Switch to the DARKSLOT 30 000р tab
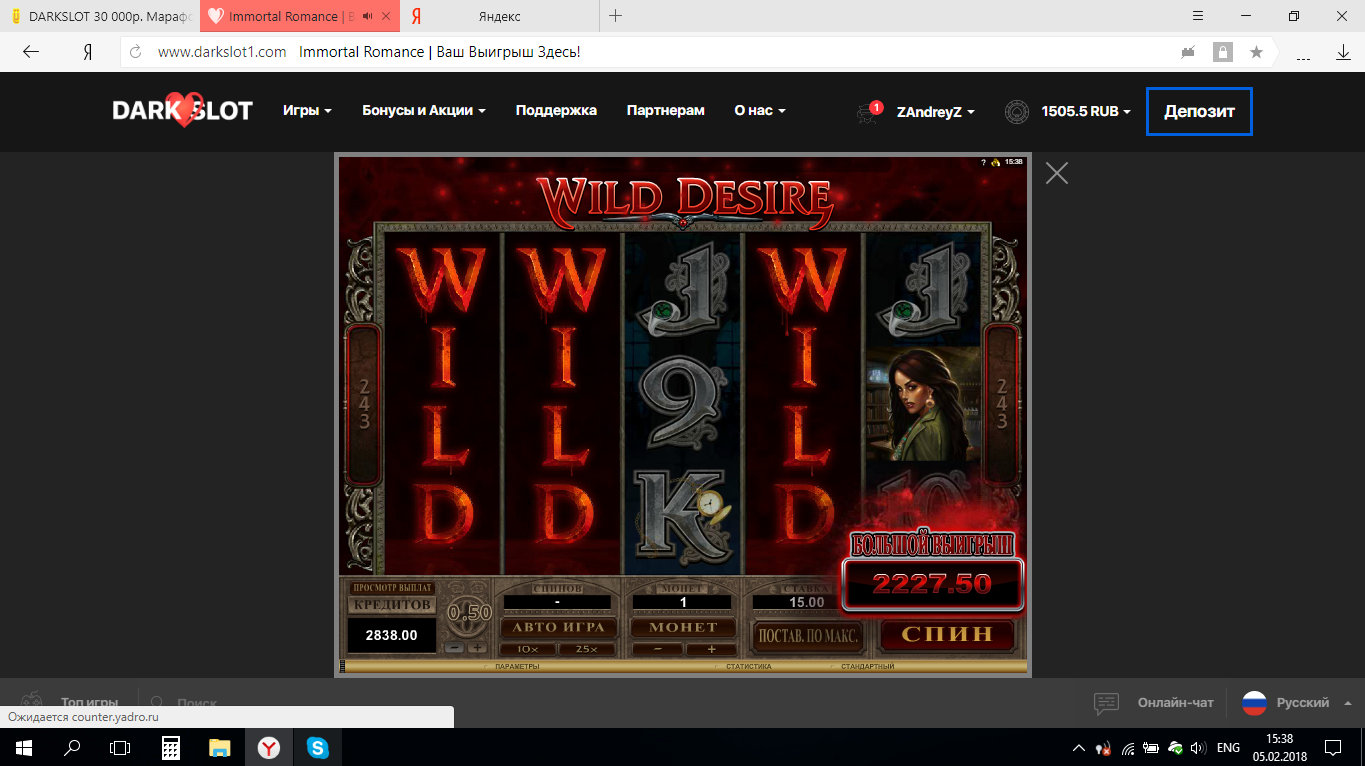 (100, 16)
